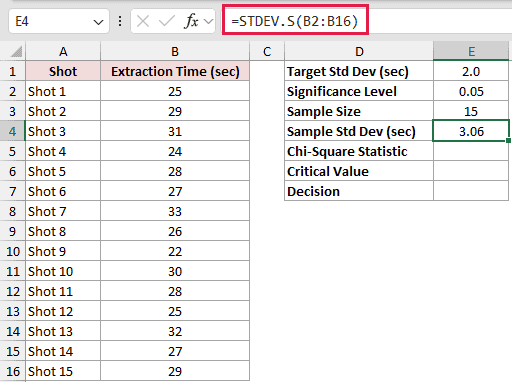512x382 pixels.
Task: Select column A header
Action: click(63, 52)
